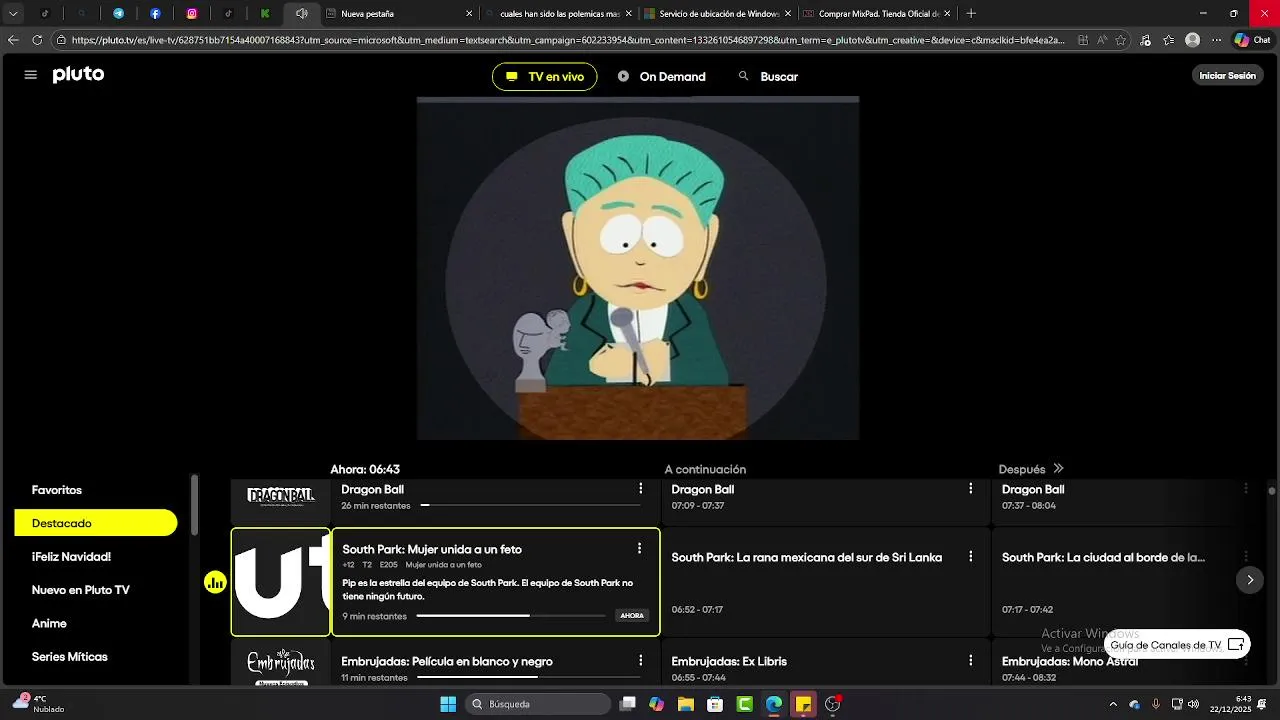Show hidden system tray icons
The image size is (1280, 720).
click(x=1113, y=704)
